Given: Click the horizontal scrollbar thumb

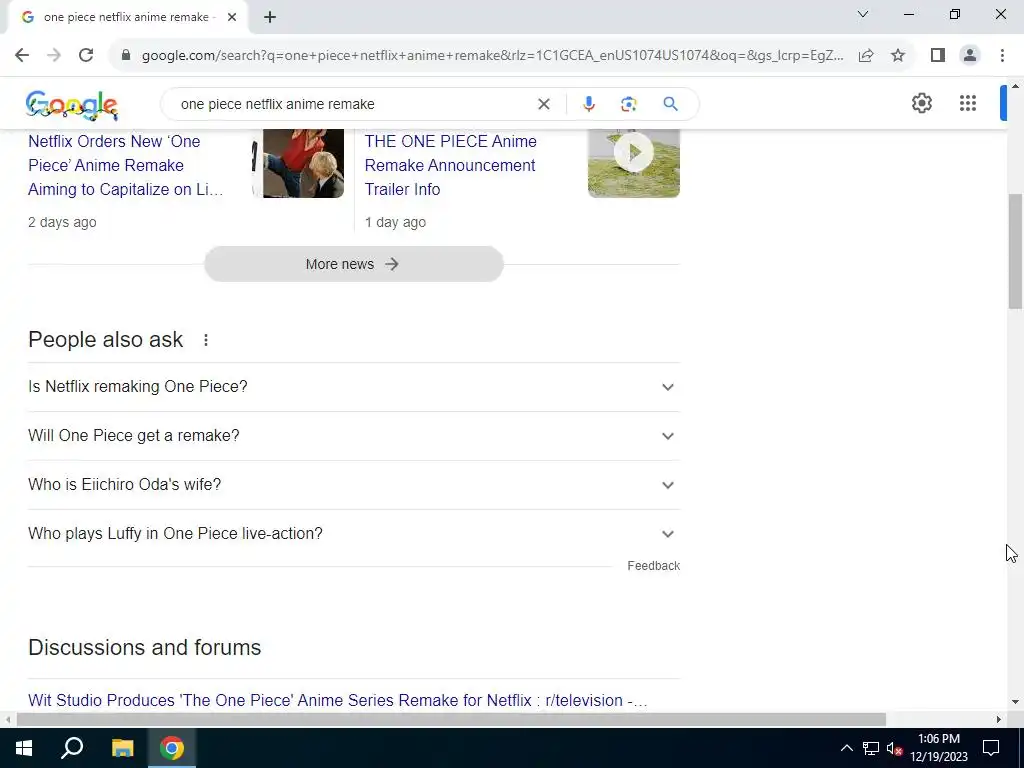Looking at the screenshot, I should (x=451, y=720).
